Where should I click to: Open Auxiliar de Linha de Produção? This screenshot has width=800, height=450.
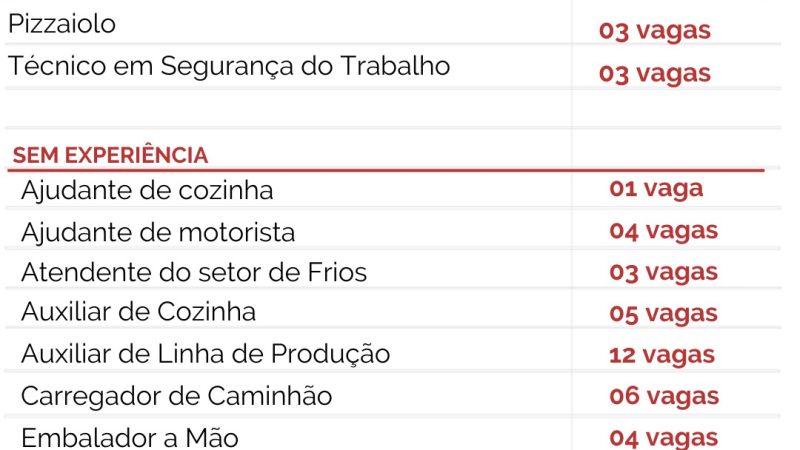pos(205,354)
